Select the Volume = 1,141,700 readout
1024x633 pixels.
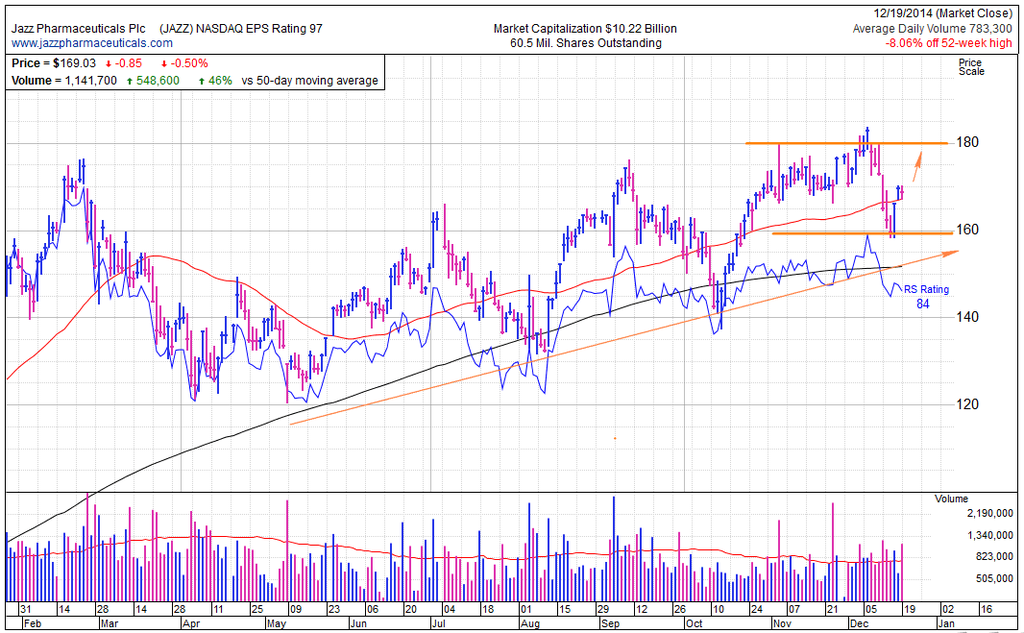64,80
